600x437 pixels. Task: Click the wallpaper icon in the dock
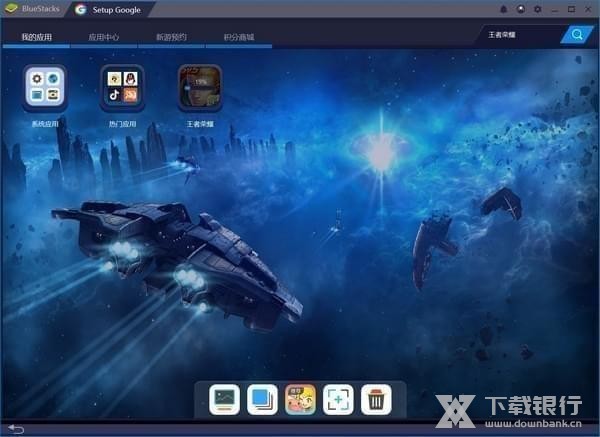pyautogui.click(x=224, y=399)
